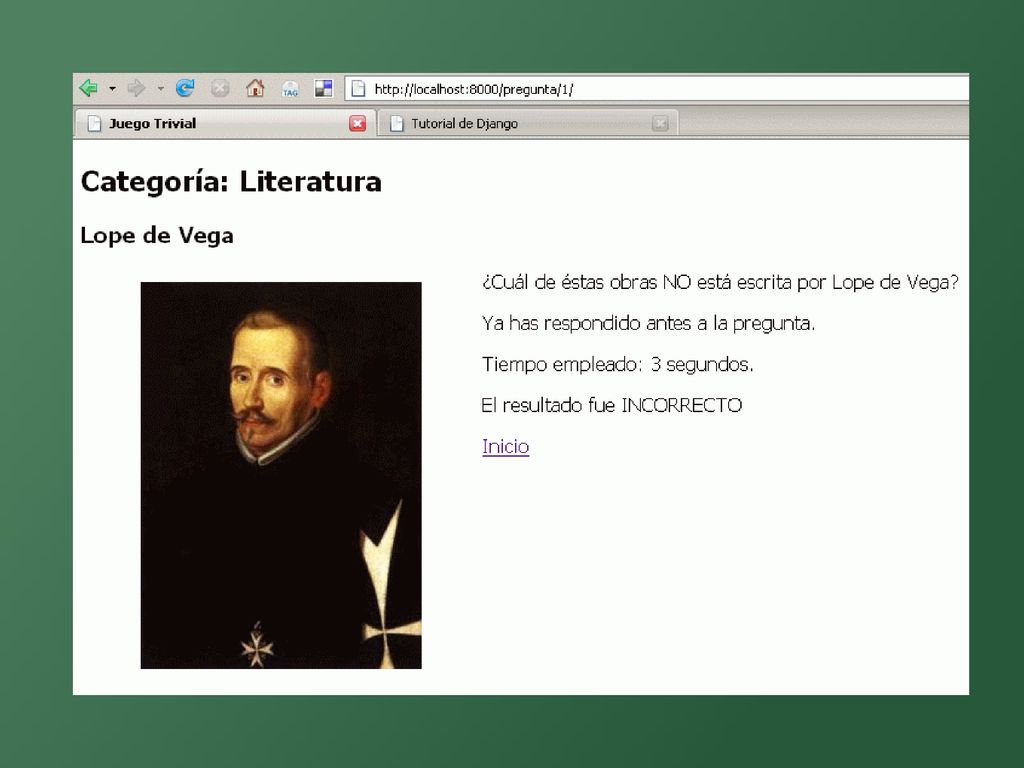
Task: Go to home page via house icon
Action: 255,88
